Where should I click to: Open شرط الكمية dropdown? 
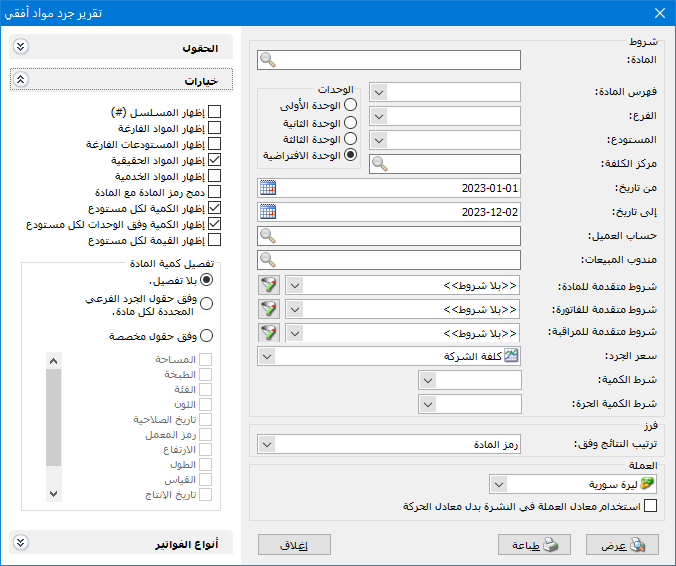[428, 381]
